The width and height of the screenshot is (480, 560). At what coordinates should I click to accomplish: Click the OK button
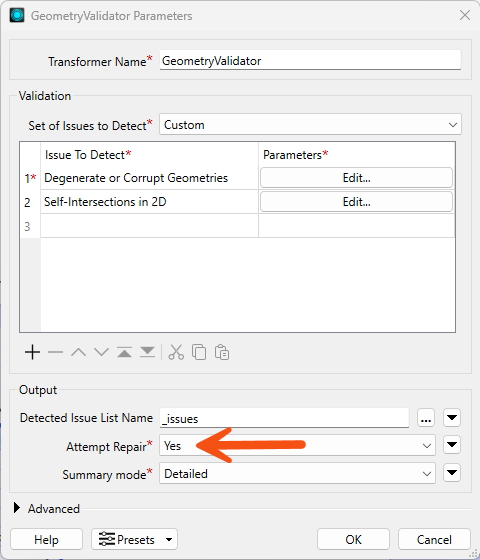[353, 539]
